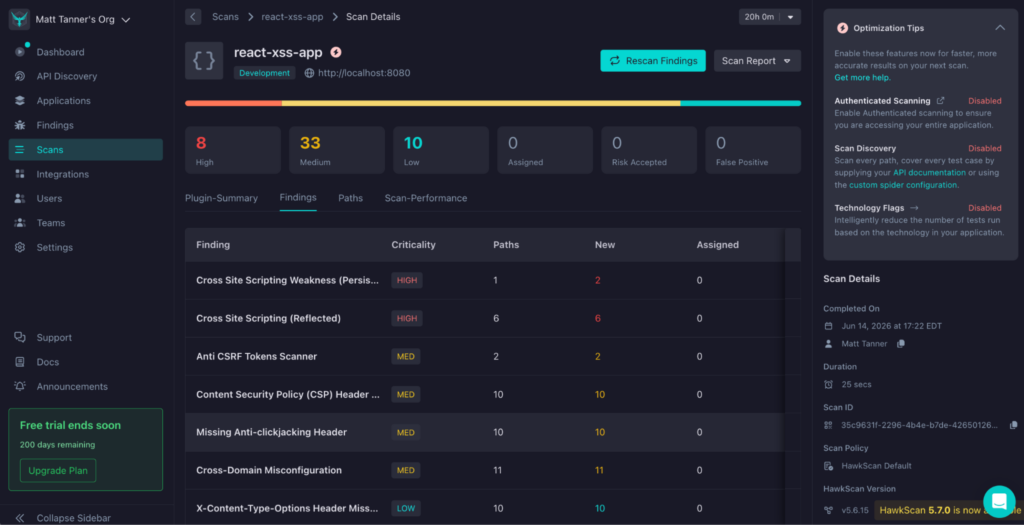Open Authenticated Scanning external link icon
Image resolution: width=1024 pixels, height=525 pixels.
940,101
